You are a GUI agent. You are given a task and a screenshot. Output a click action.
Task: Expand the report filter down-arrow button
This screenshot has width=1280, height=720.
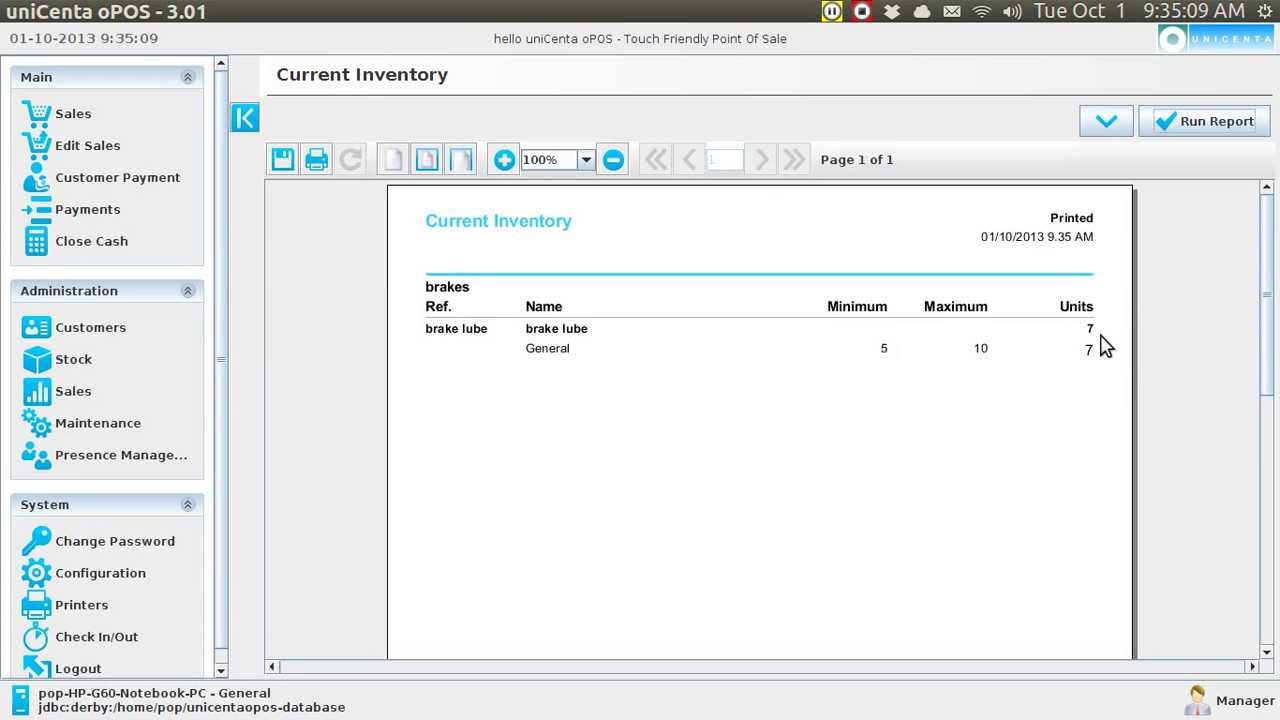click(x=1106, y=121)
